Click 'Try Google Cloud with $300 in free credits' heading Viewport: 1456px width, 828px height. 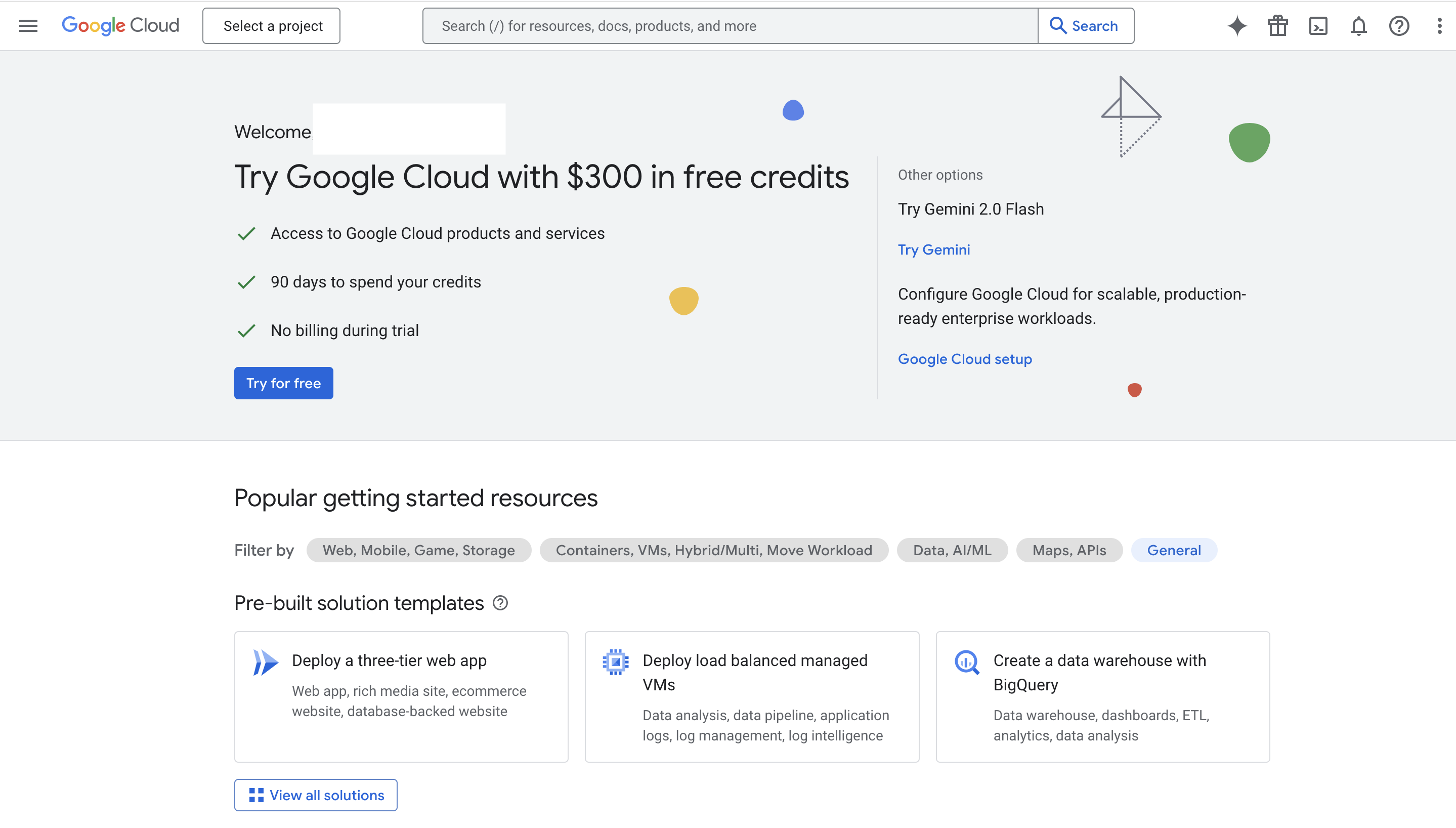(x=542, y=177)
